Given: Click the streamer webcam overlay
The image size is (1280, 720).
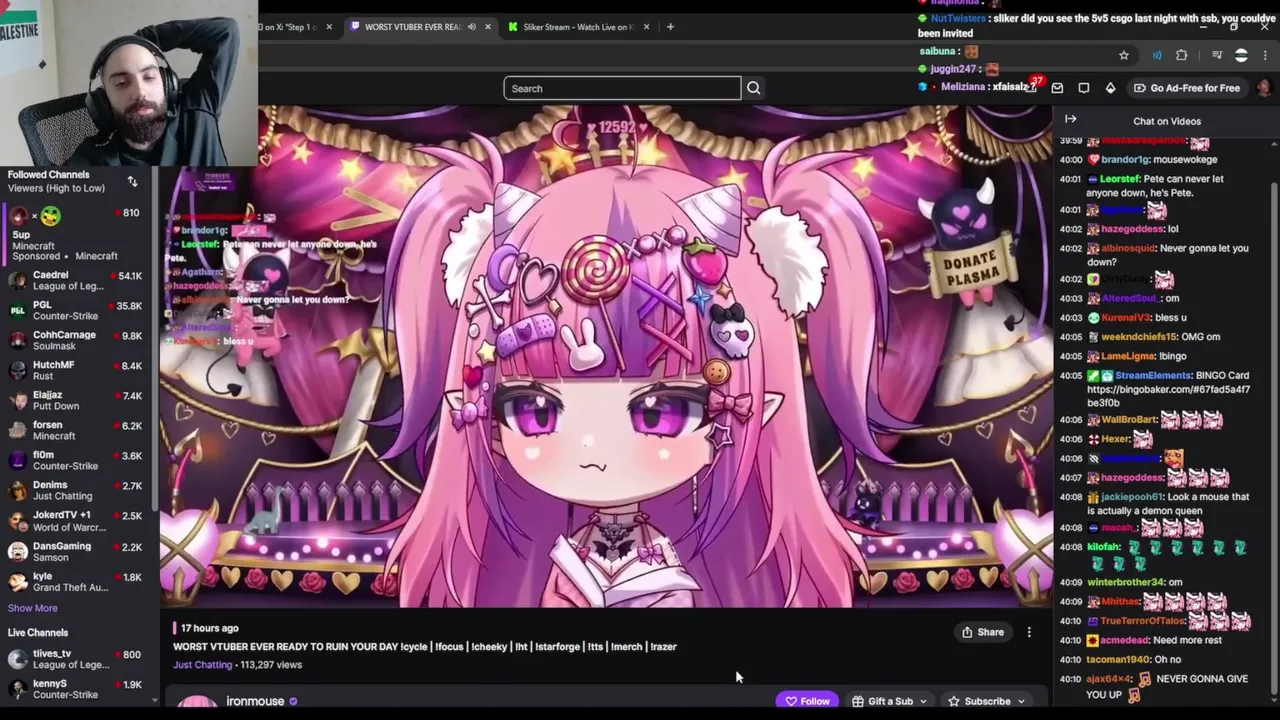Looking at the screenshot, I should coord(129,83).
